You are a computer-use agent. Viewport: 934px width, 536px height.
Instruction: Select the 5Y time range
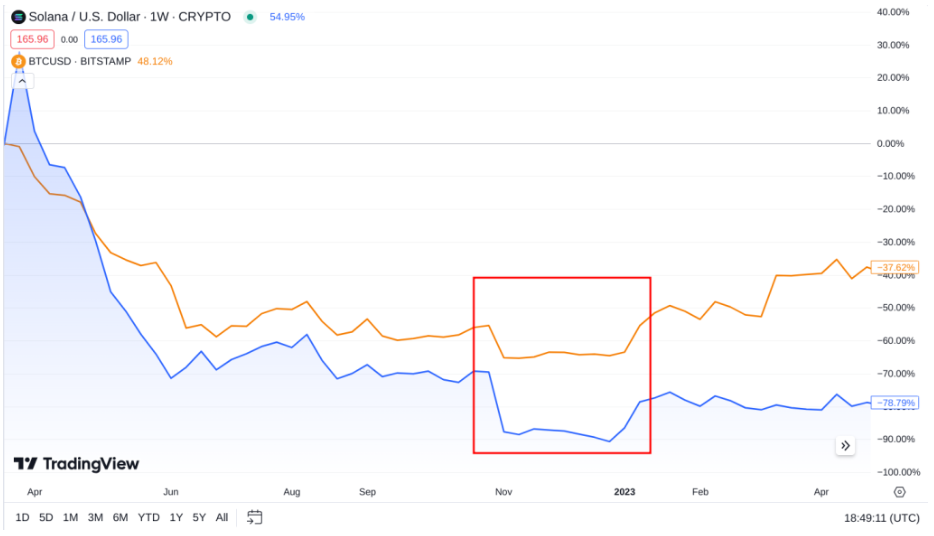click(x=199, y=518)
